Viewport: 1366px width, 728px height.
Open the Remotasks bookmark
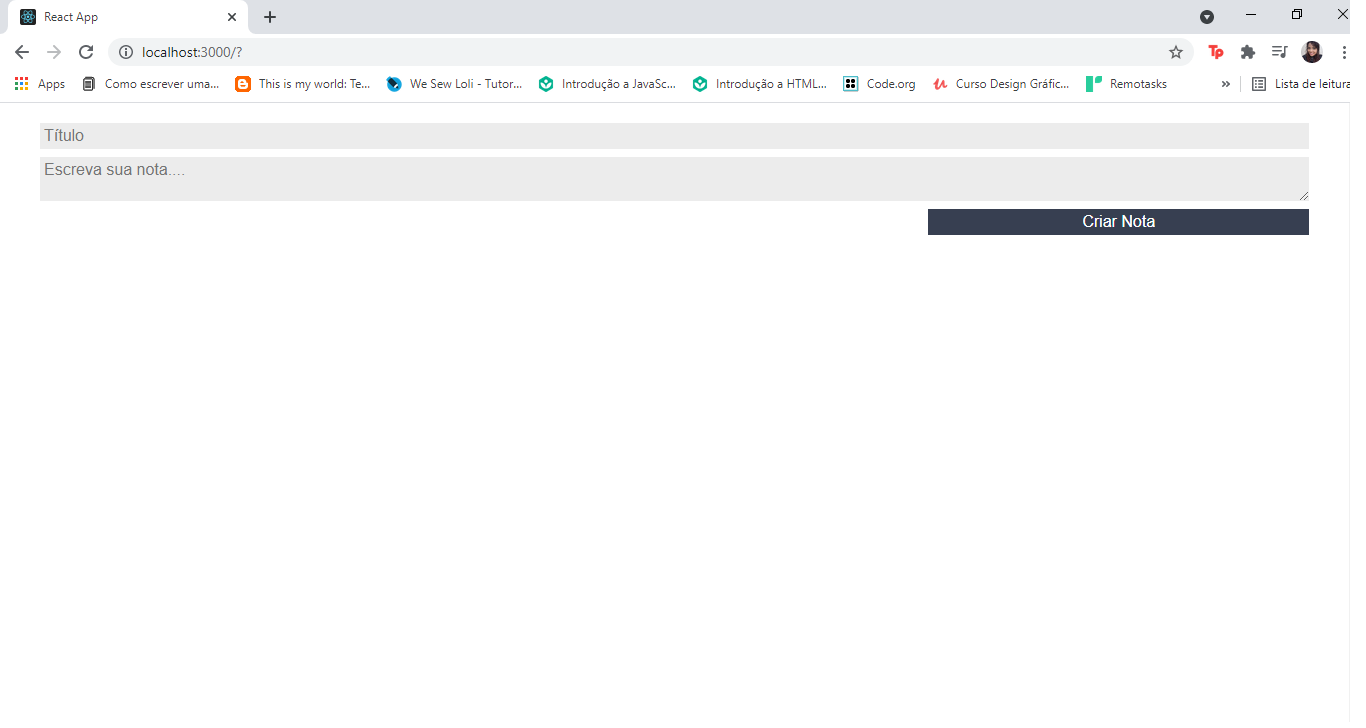[1127, 84]
